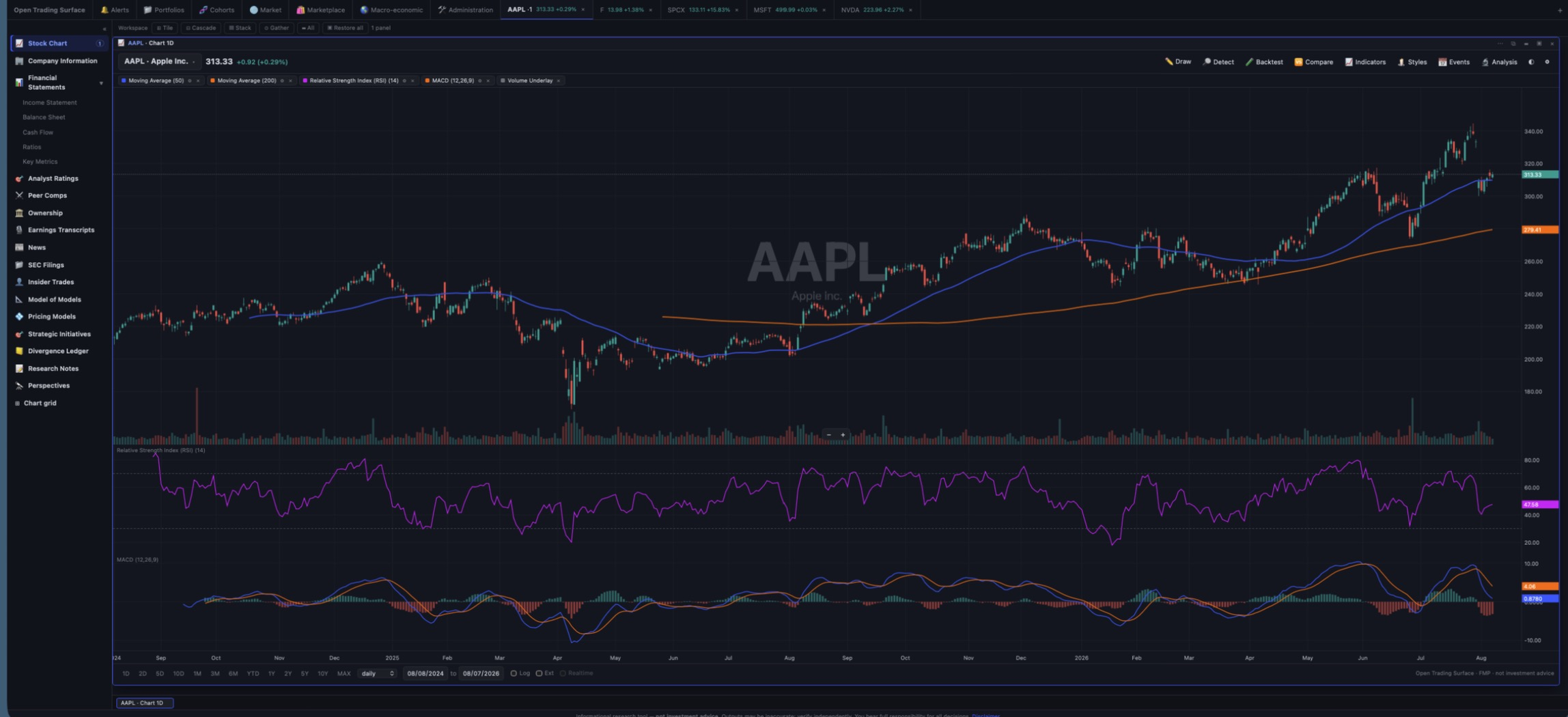Open settings for the RSI (14) indicator
This screenshot has width=1568, height=717.
404,81
